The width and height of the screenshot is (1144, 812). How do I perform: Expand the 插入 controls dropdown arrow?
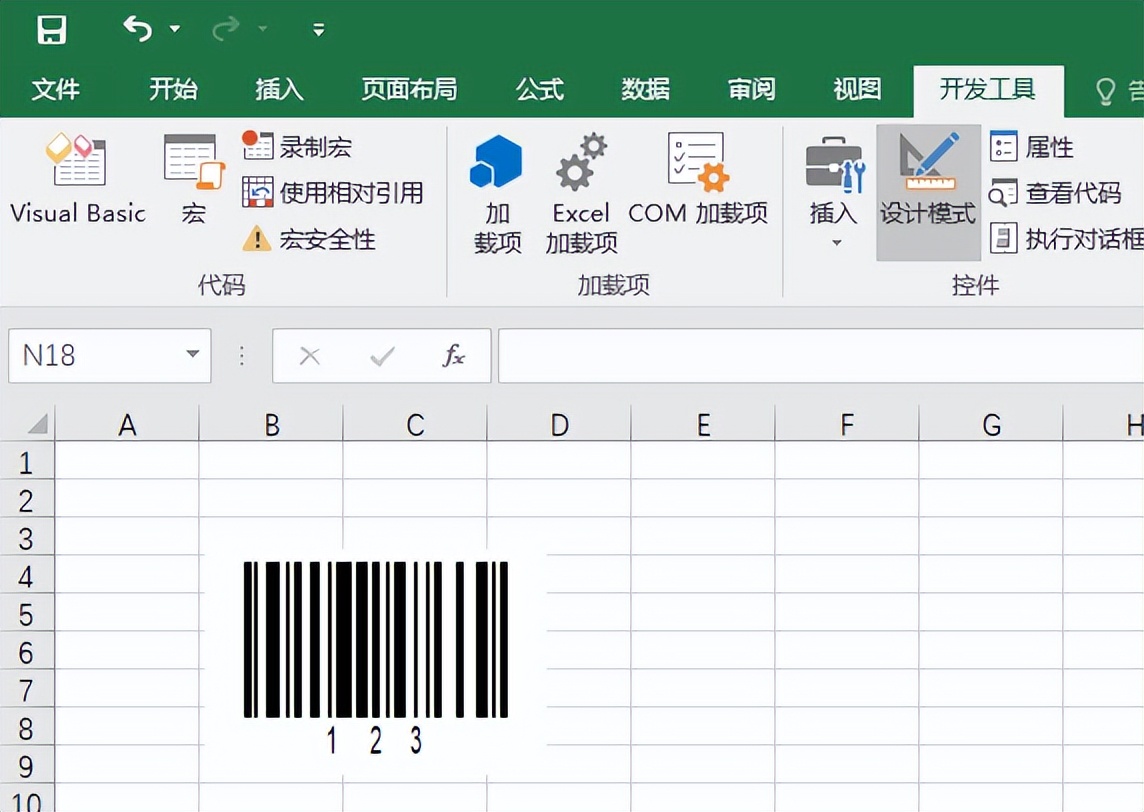[x=836, y=243]
